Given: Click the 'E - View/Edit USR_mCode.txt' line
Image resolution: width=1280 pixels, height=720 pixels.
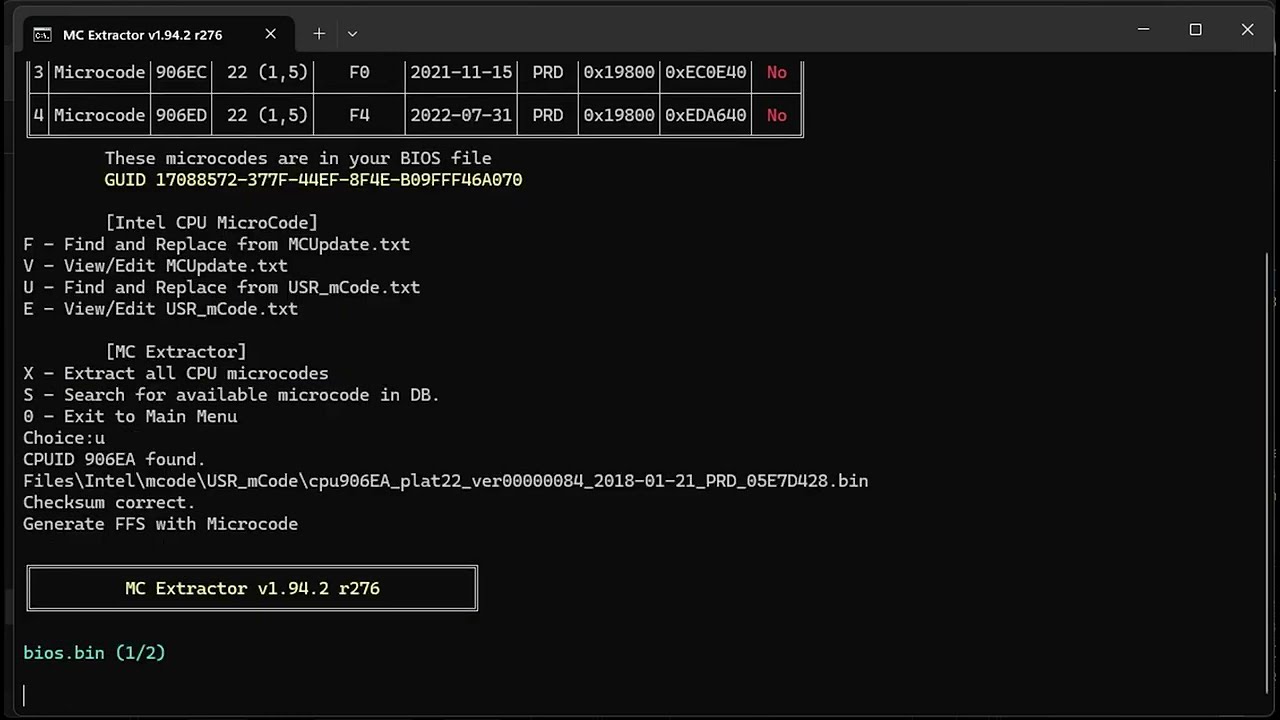Looking at the screenshot, I should click(x=160, y=309).
